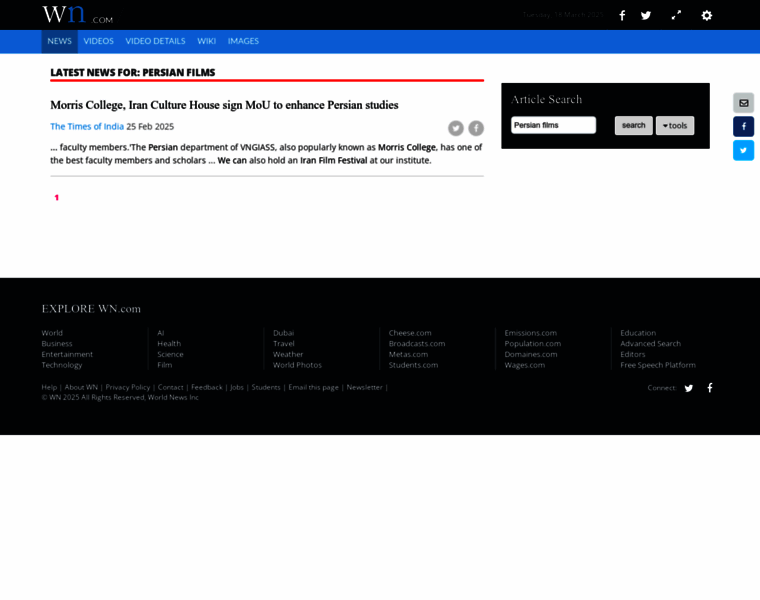Open Cheese.com footer link

point(410,333)
